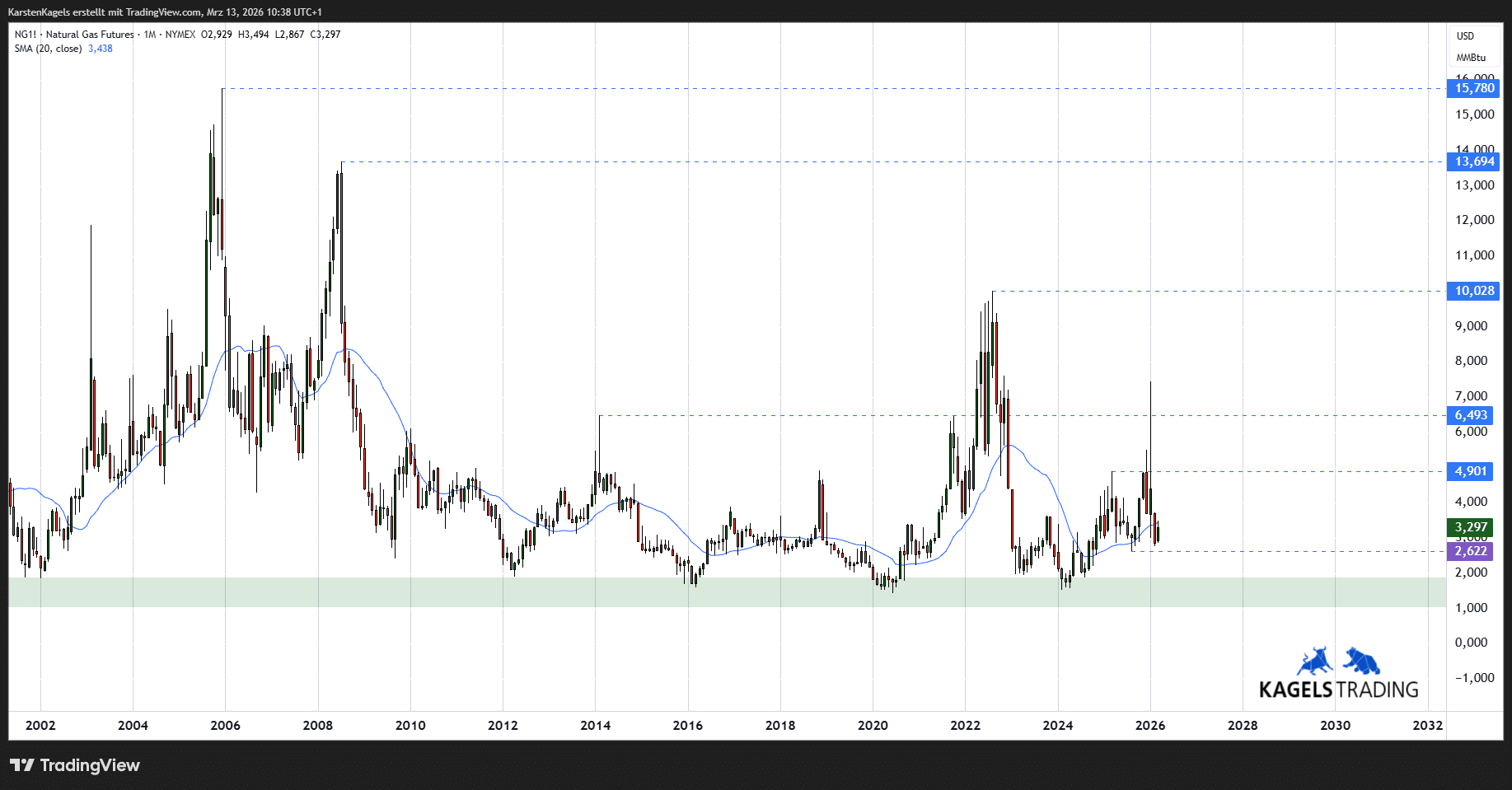This screenshot has width=1512, height=790.
Task: Open the SMA (20, close) indicator legend
Action: (48, 49)
